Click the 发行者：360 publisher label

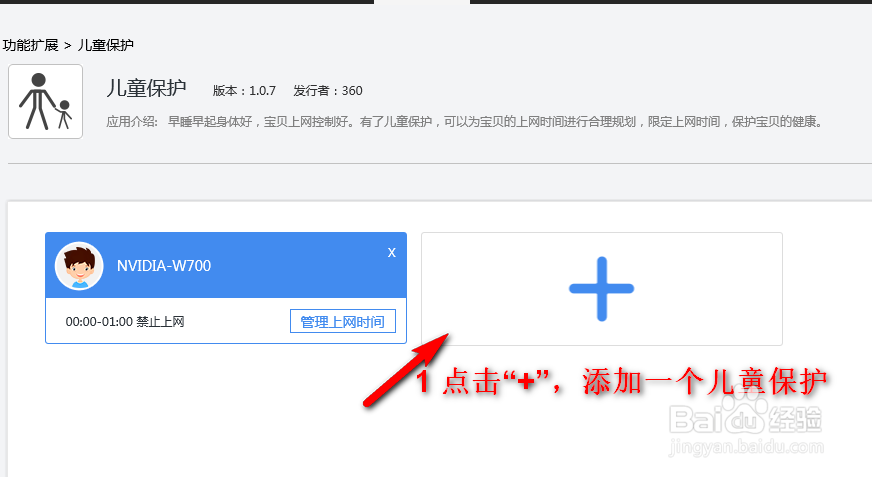(x=328, y=91)
